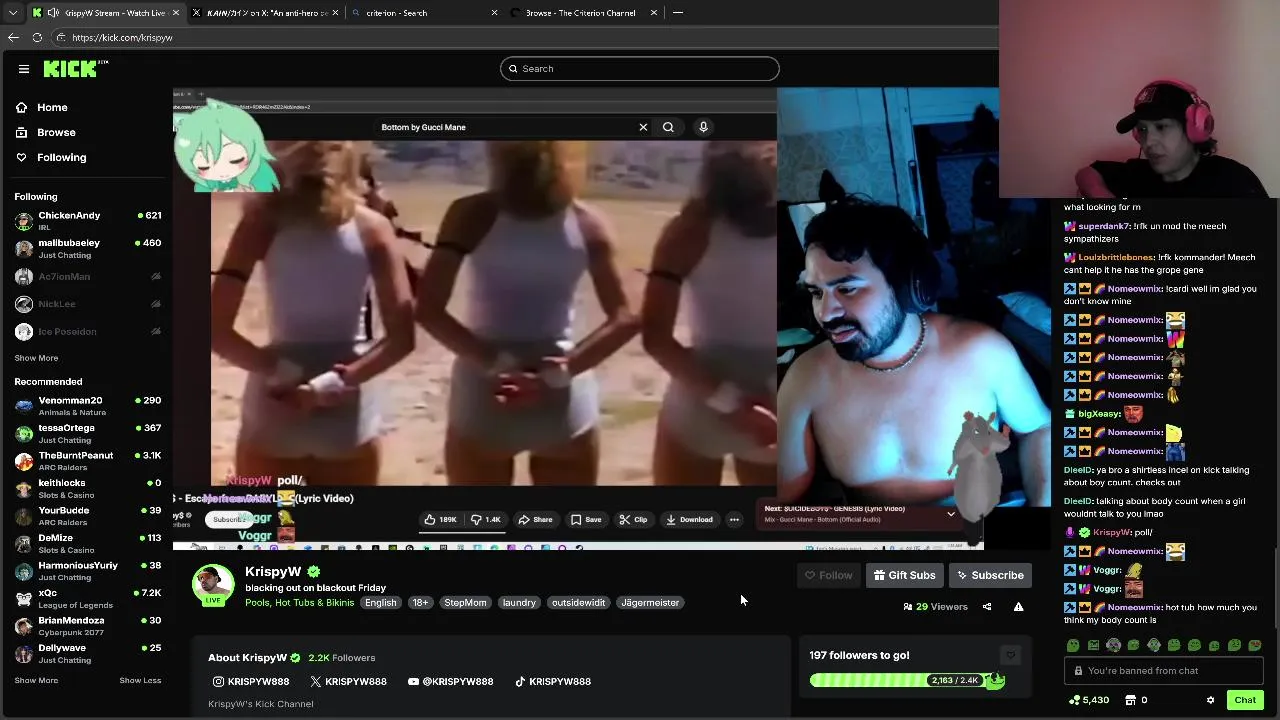1280x720 pixels.
Task: Click the English language tag
Action: (380, 603)
